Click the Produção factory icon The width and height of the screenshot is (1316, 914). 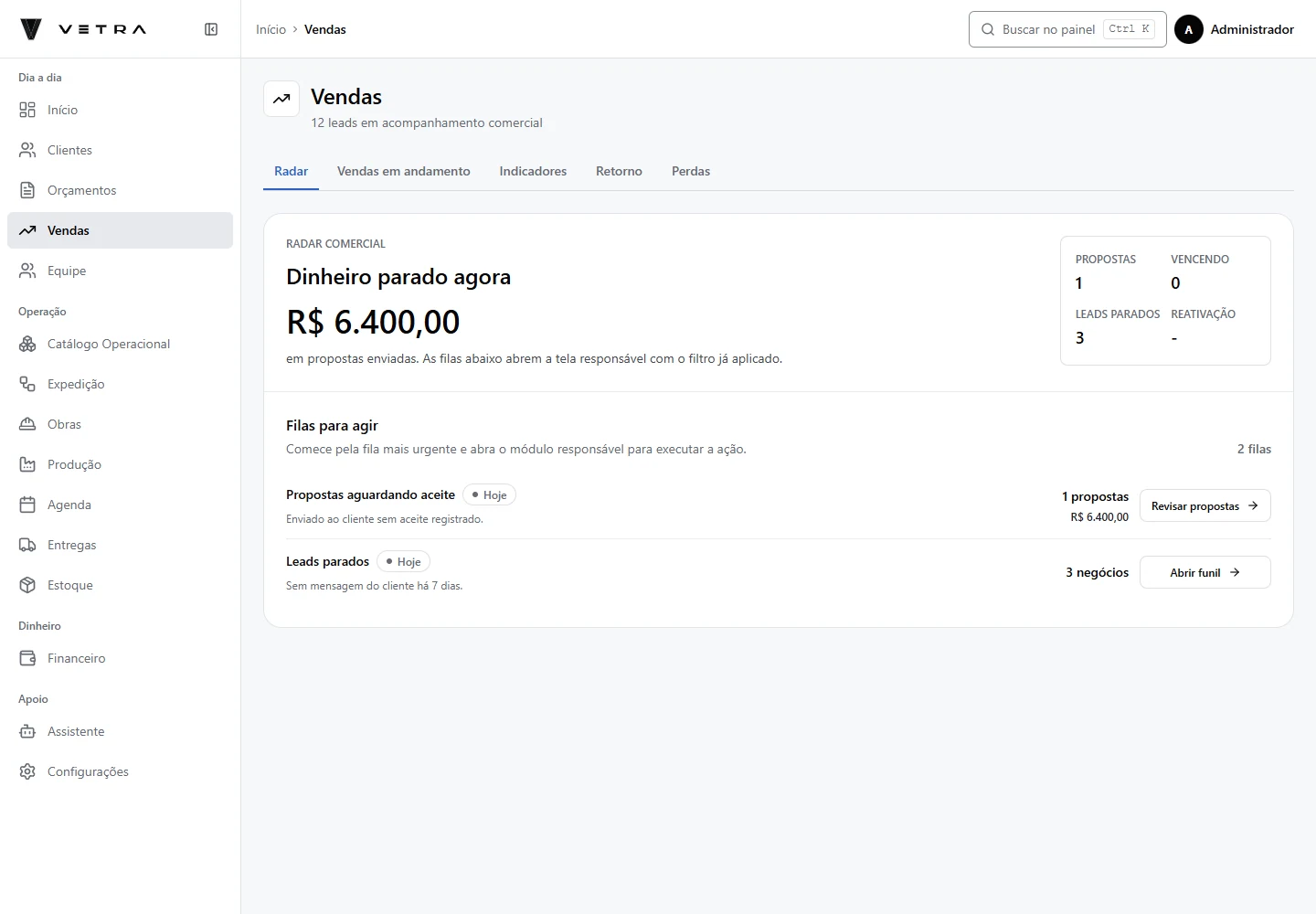pyautogui.click(x=27, y=464)
